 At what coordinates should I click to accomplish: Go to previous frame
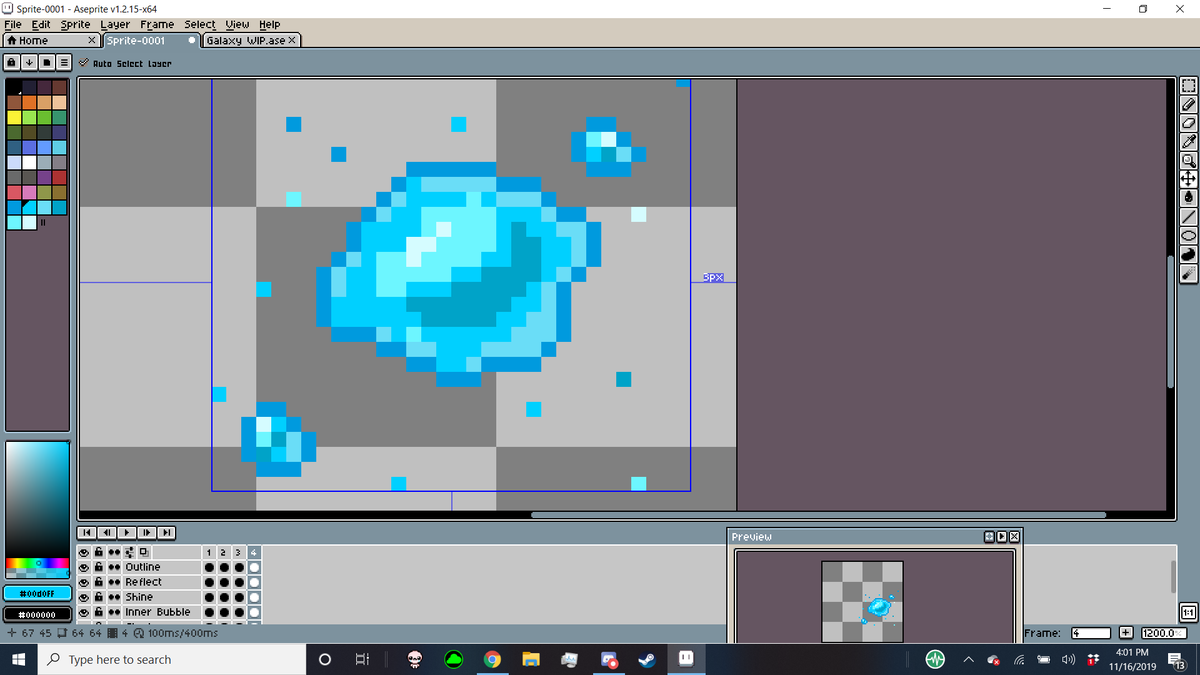[x=107, y=532]
